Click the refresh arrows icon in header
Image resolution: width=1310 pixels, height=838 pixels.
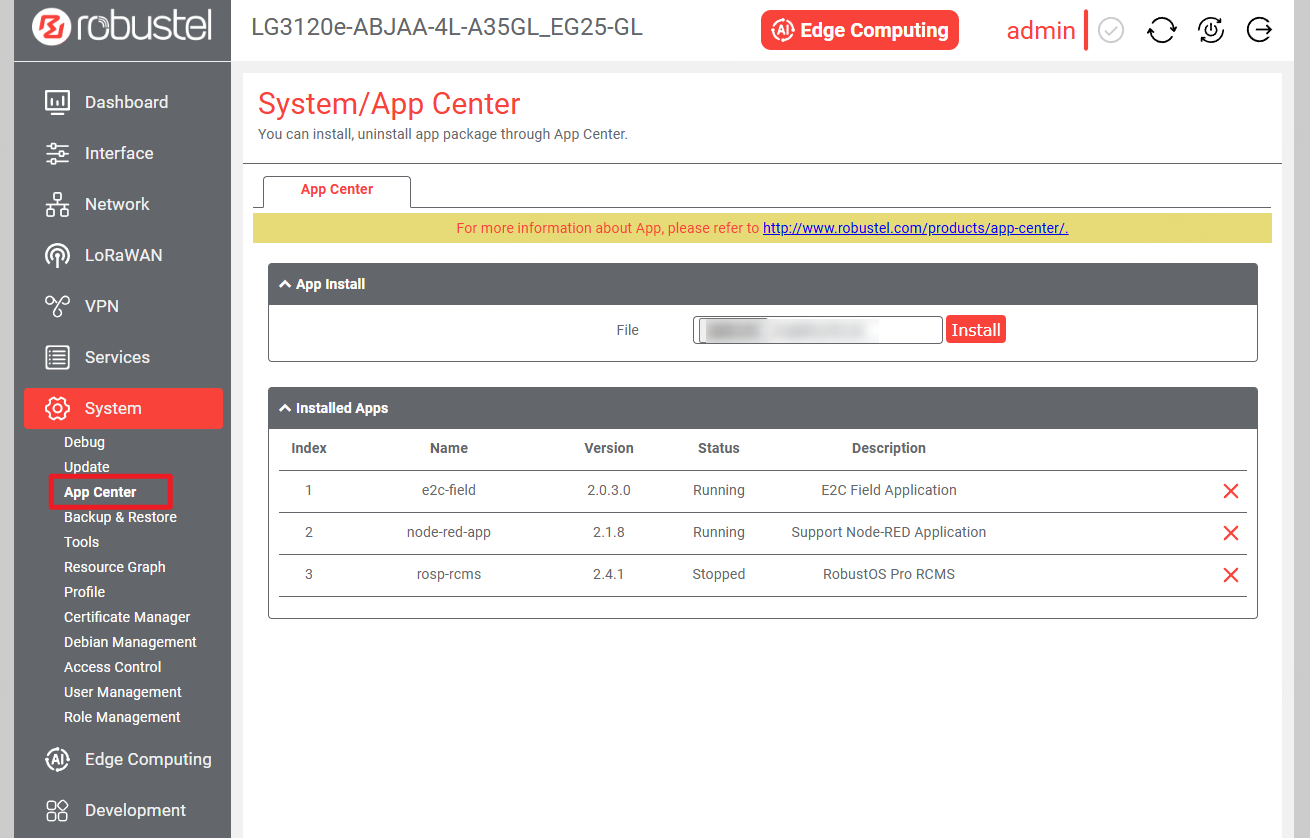pos(1161,31)
